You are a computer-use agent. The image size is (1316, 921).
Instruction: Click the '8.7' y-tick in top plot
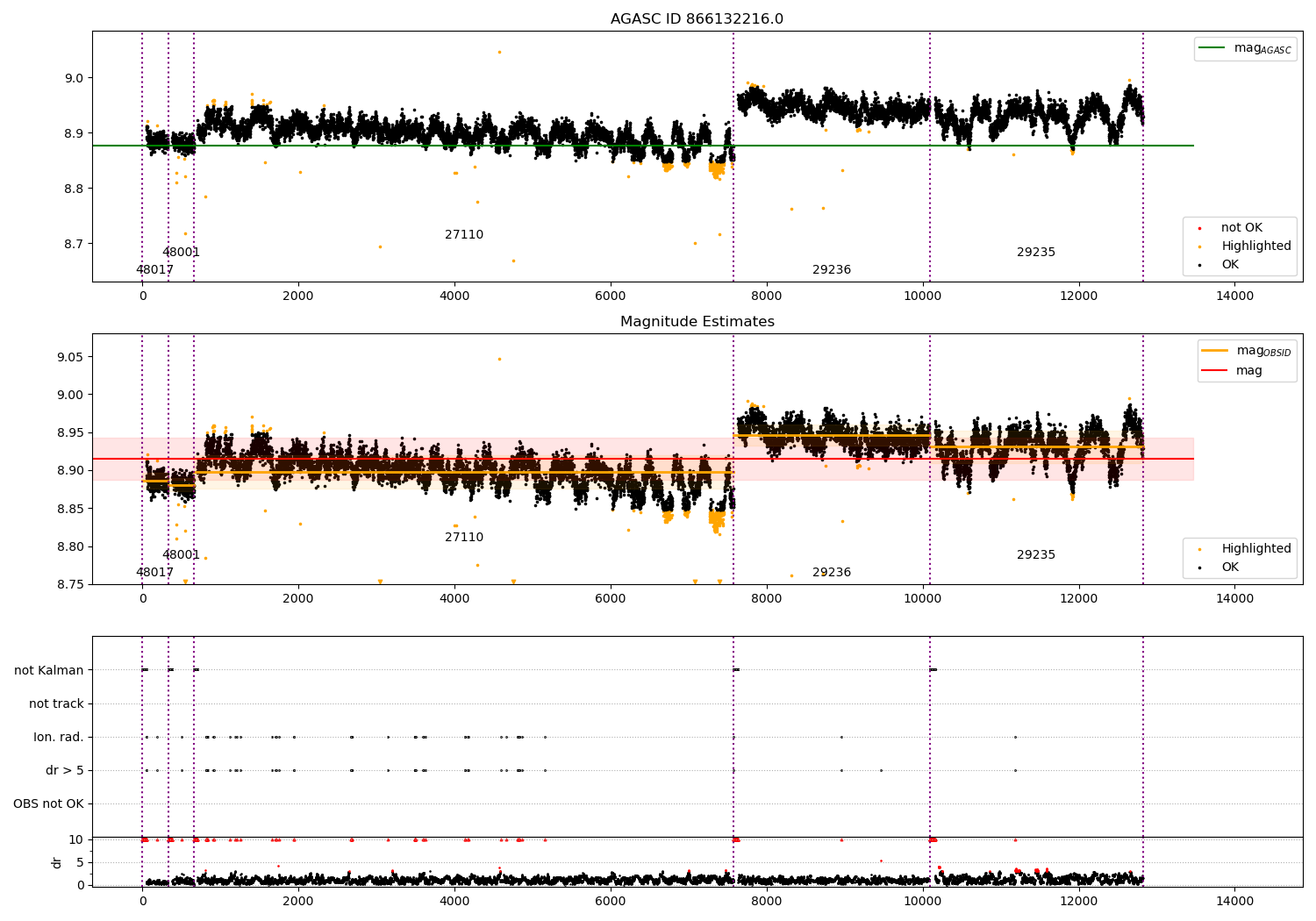click(74, 245)
